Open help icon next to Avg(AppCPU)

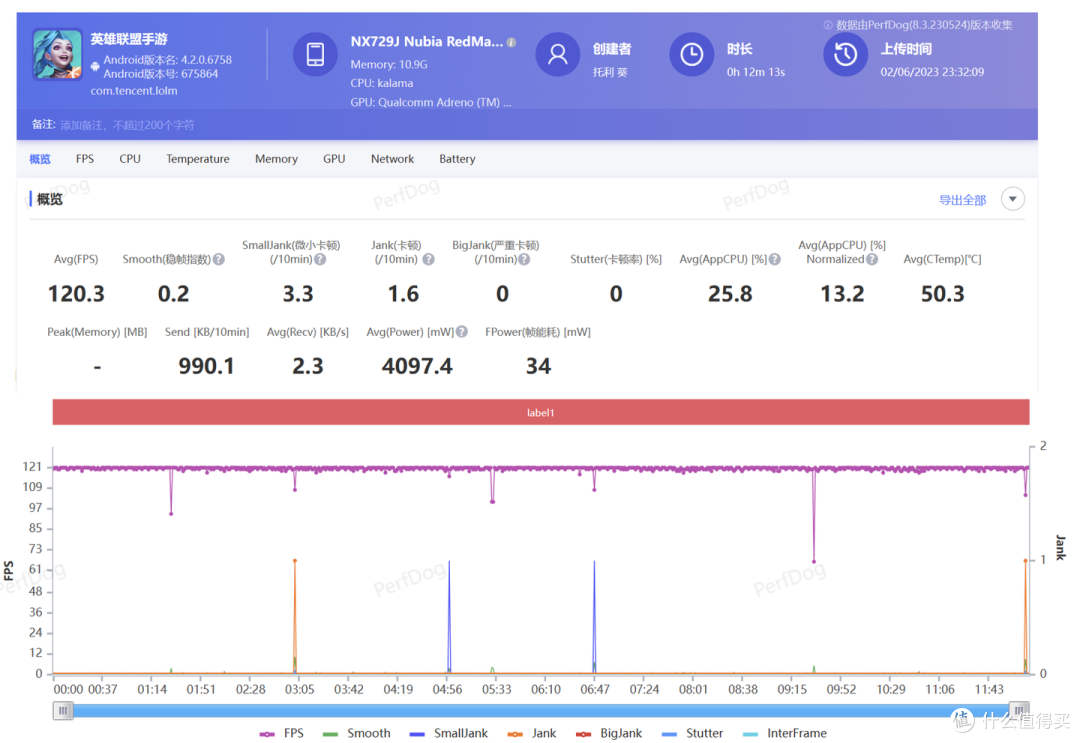point(775,260)
